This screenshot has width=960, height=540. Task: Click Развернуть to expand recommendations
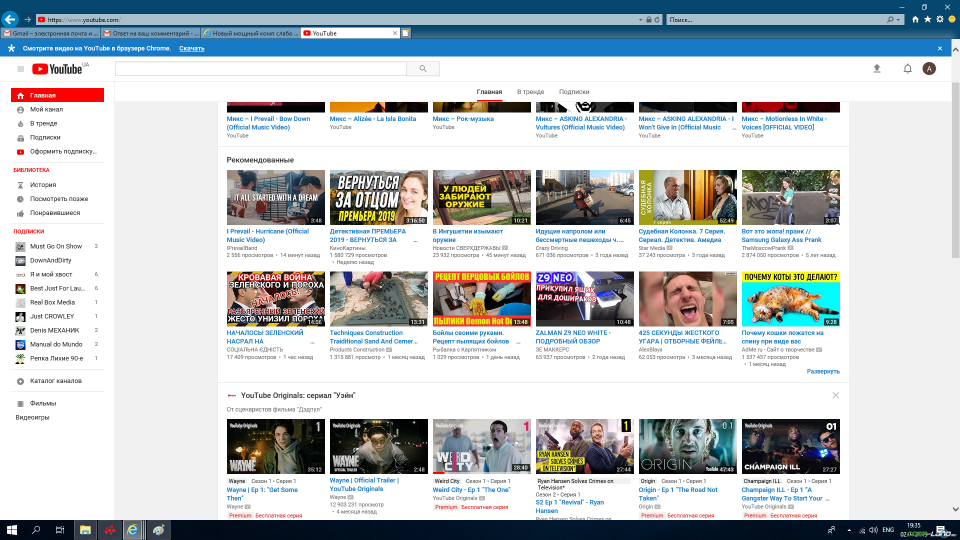tap(823, 372)
